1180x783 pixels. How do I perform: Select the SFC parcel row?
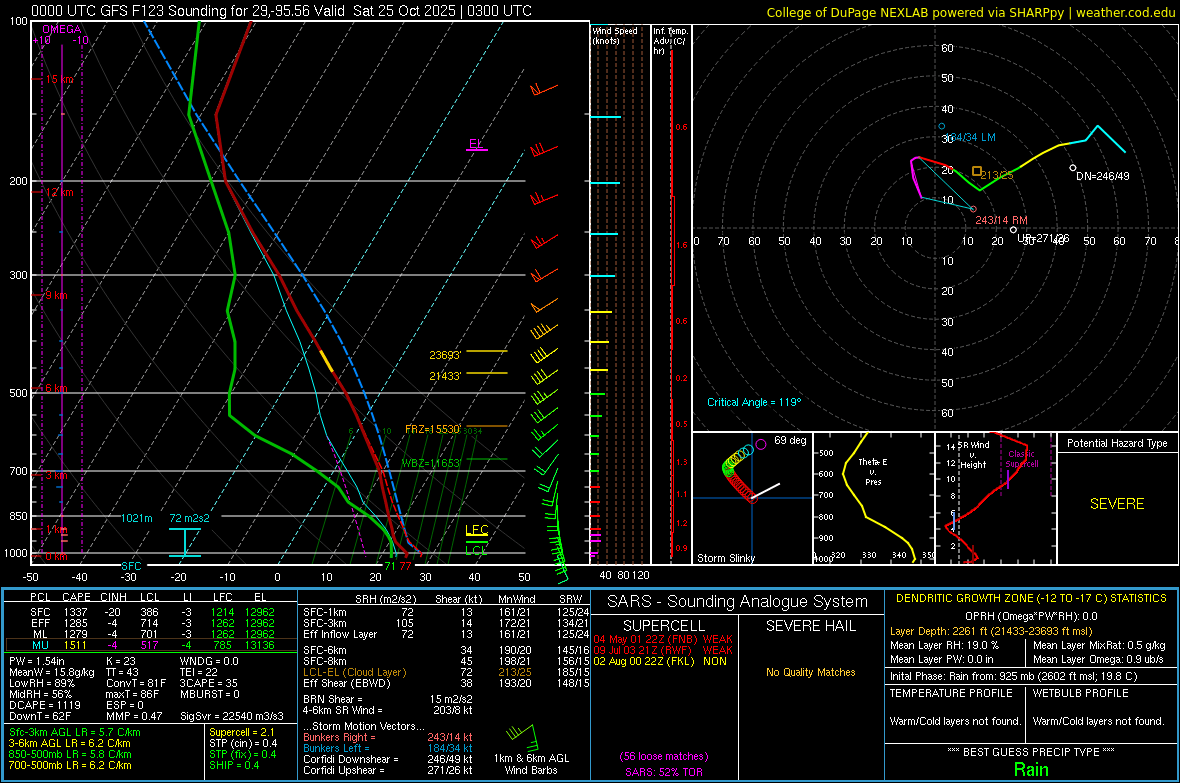151,612
